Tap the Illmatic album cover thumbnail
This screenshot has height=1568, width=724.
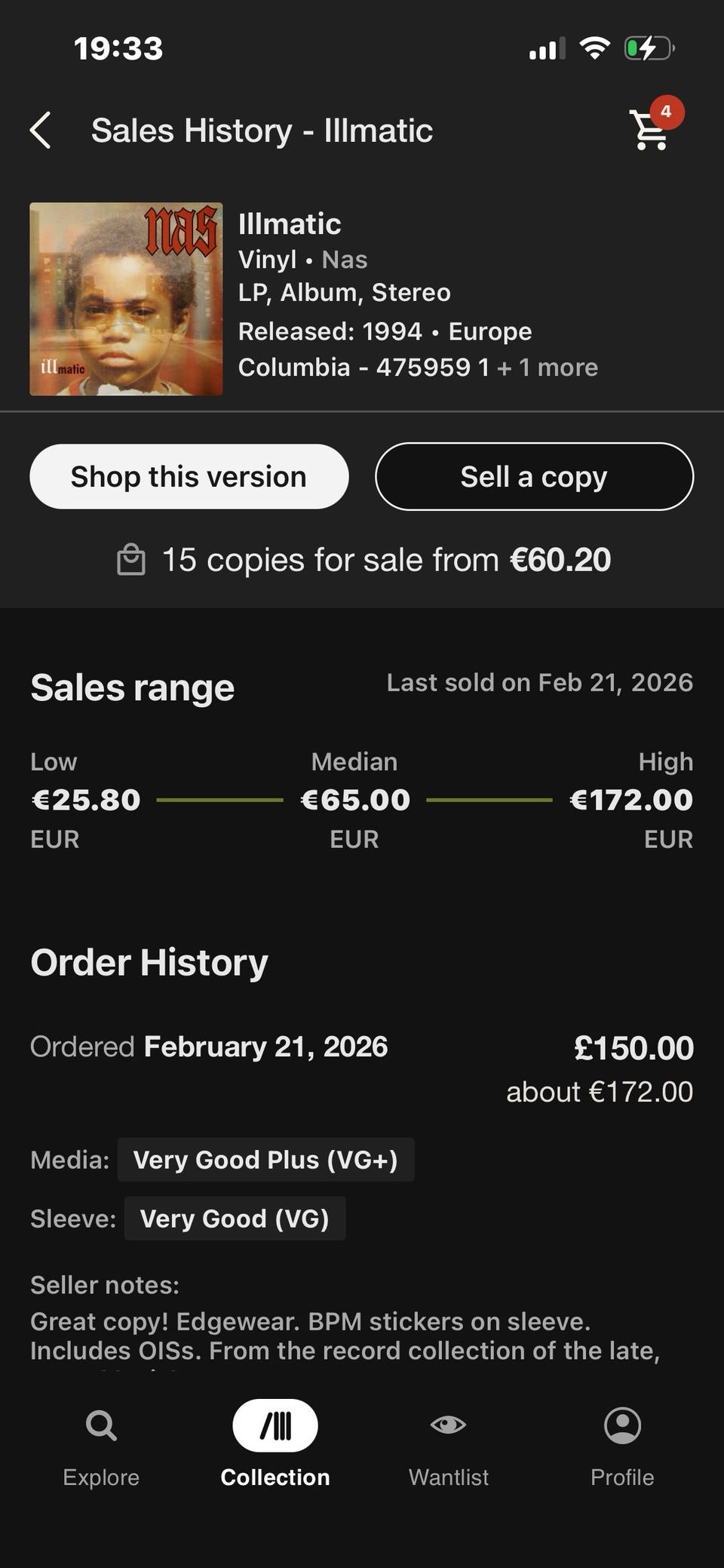[x=126, y=299]
